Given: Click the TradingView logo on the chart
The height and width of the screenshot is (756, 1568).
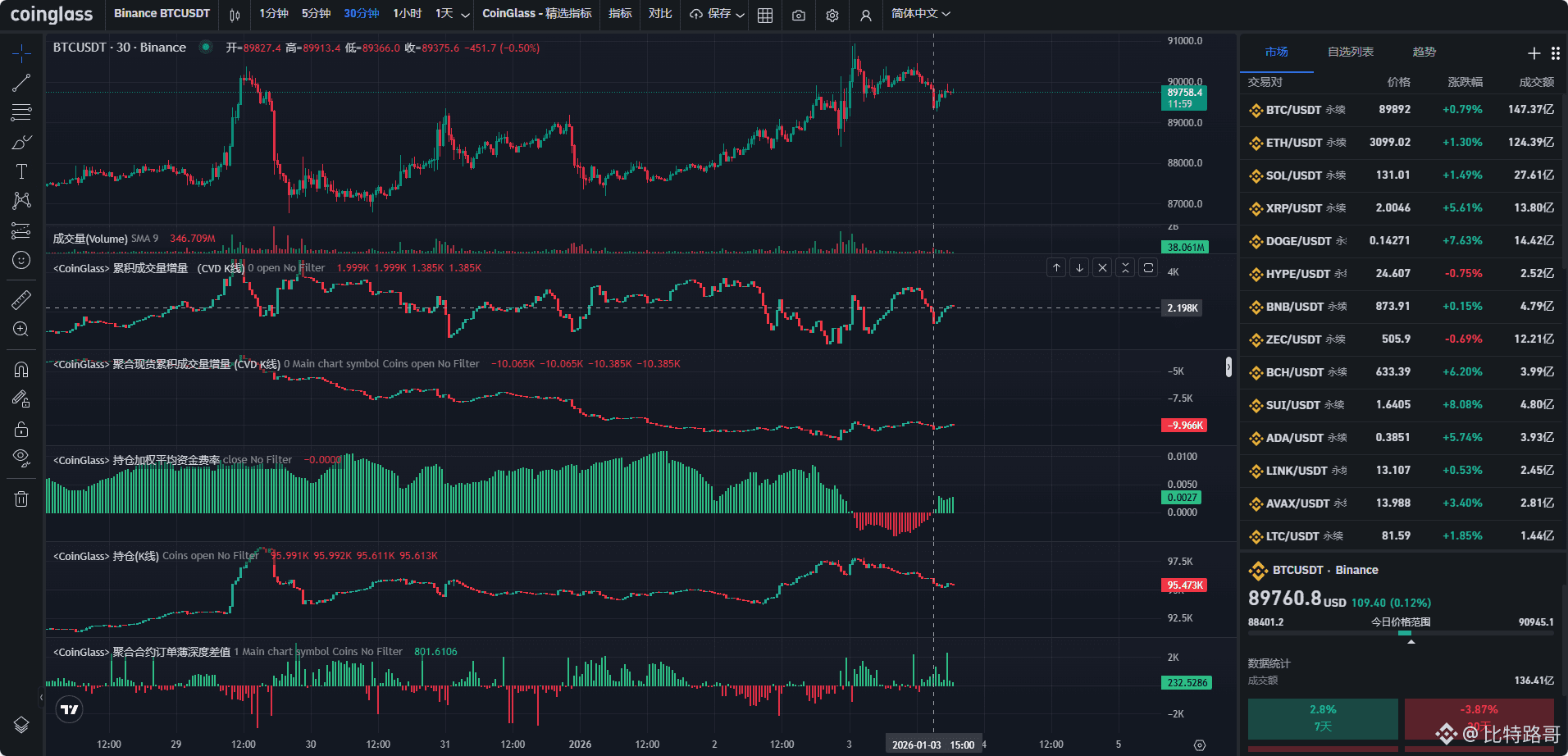Looking at the screenshot, I should [x=70, y=709].
